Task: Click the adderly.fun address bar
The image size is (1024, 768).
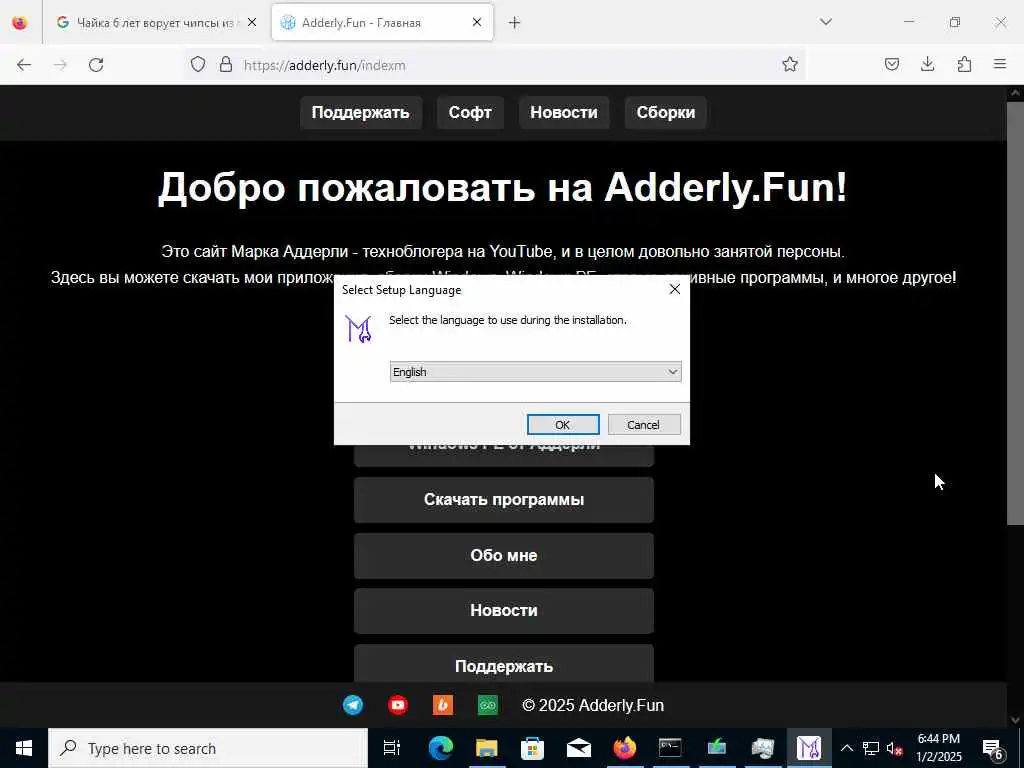Action: pos(496,65)
